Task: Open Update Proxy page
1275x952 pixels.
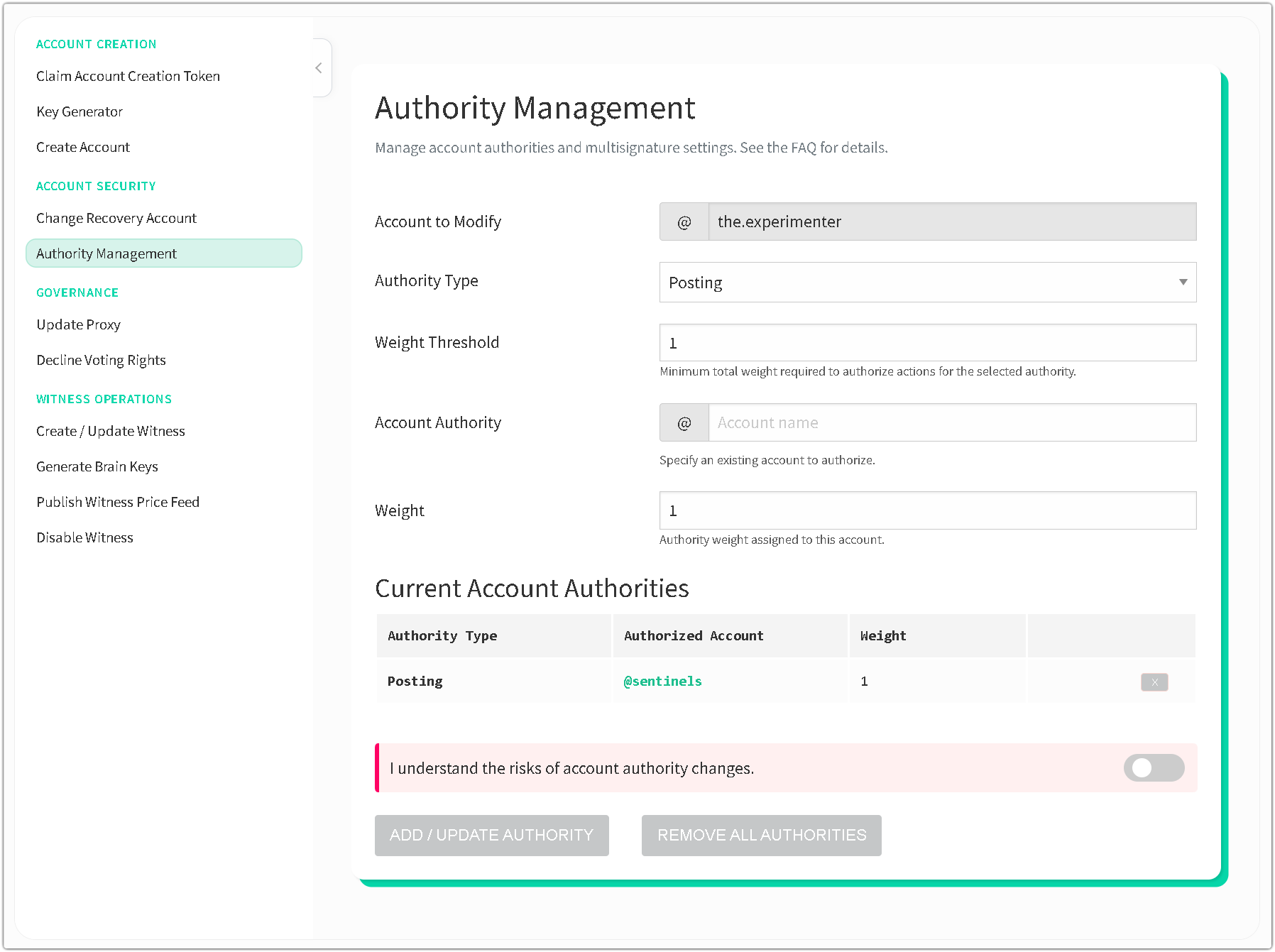Action: coord(78,324)
